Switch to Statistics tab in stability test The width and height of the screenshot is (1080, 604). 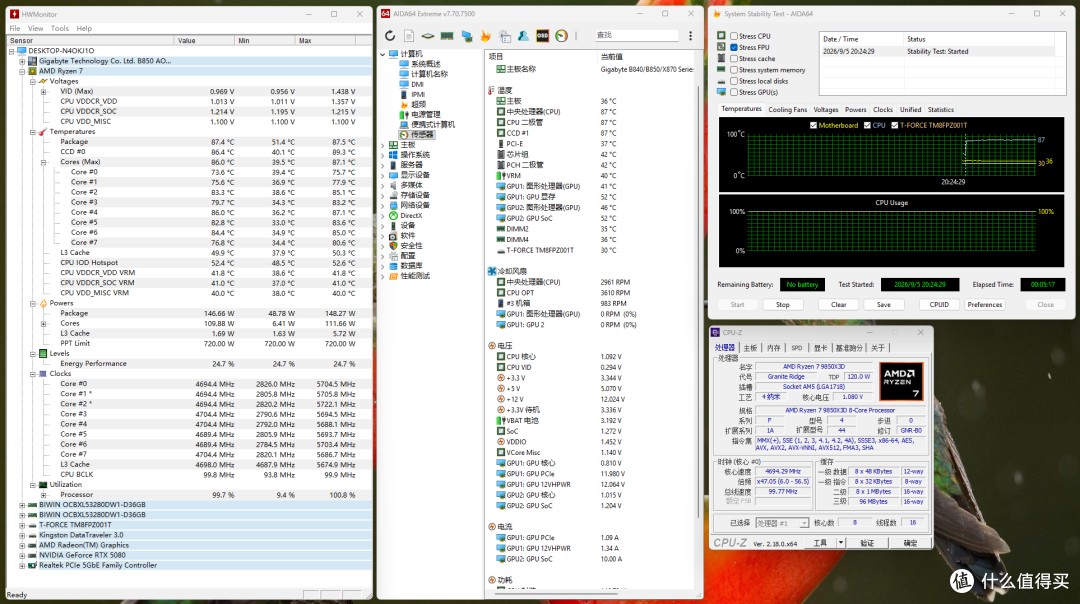(940, 110)
